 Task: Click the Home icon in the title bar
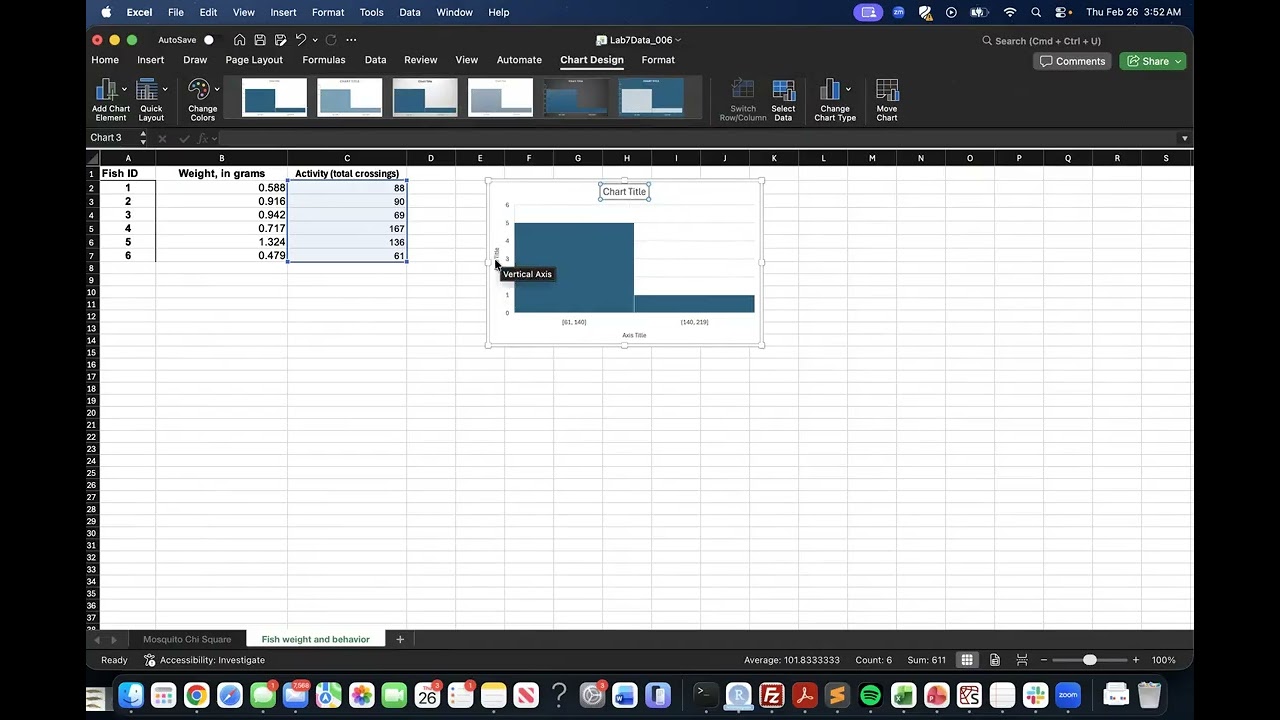239,40
